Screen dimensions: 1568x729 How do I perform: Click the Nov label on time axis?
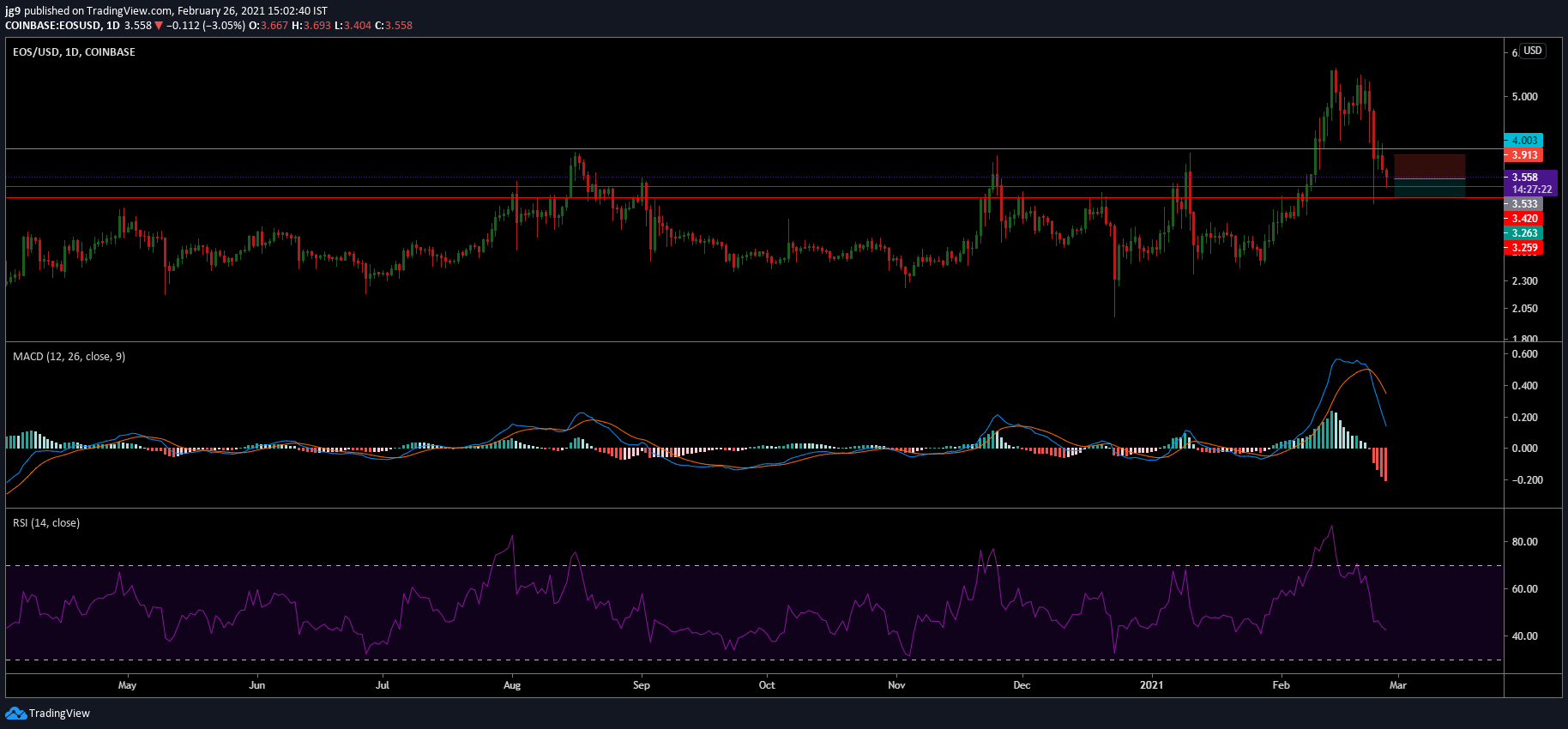pyautogui.click(x=896, y=684)
